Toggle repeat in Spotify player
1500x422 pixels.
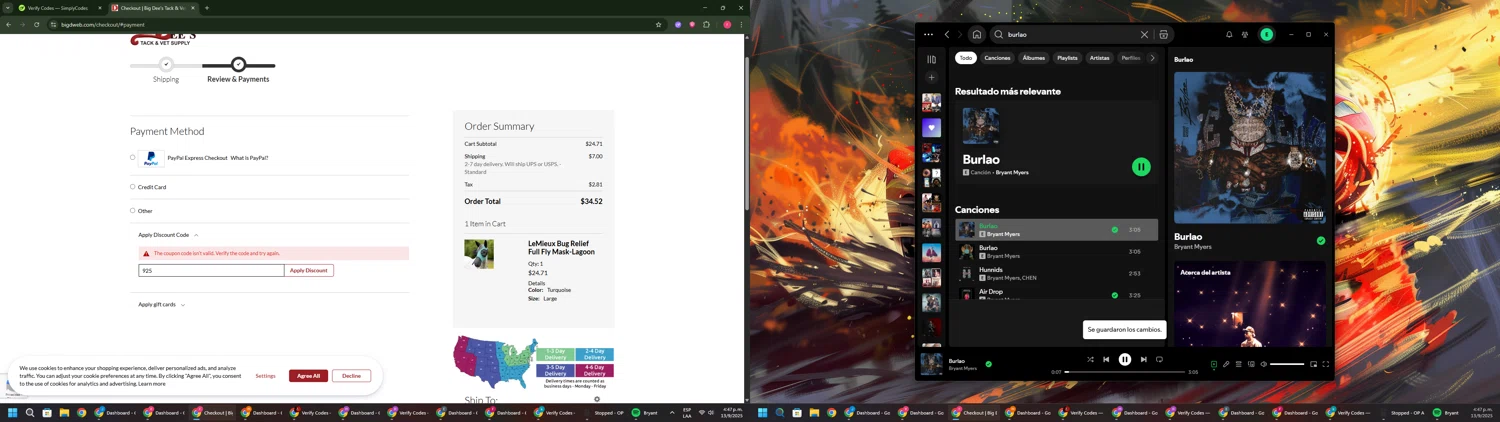1160,360
